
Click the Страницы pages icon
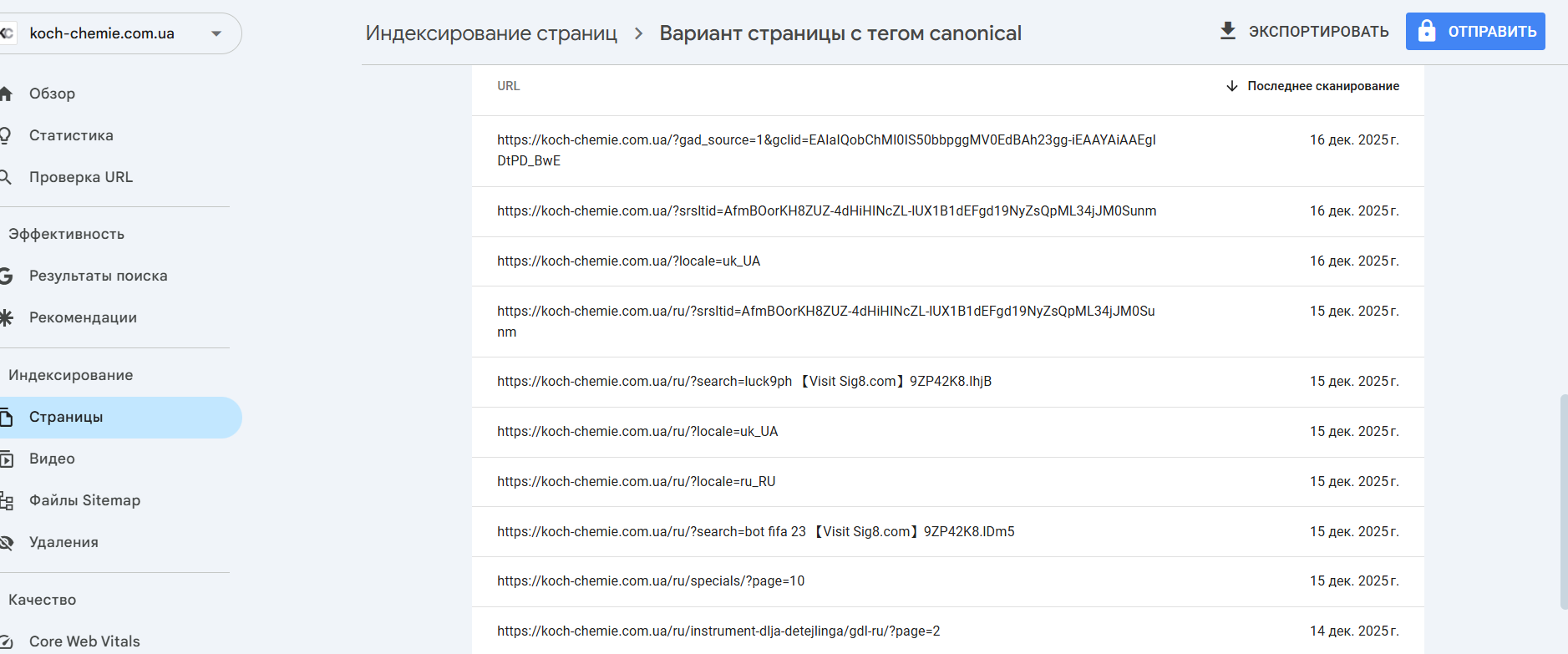click(6, 417)
